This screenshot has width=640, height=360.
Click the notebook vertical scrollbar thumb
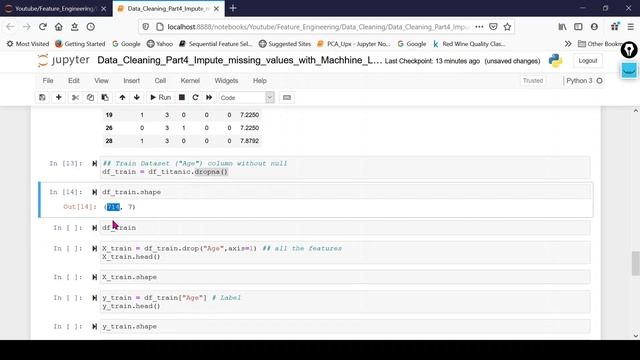[636, 264]
